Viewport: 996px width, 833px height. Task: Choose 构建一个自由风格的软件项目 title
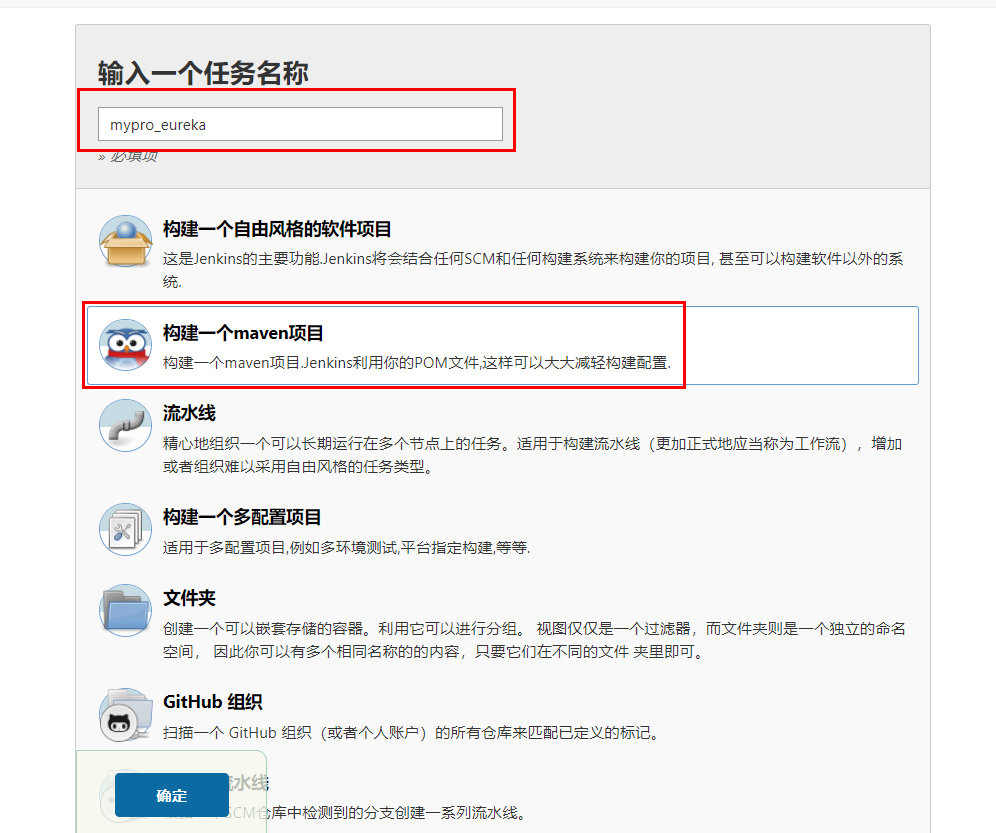[x=277, y=229]
